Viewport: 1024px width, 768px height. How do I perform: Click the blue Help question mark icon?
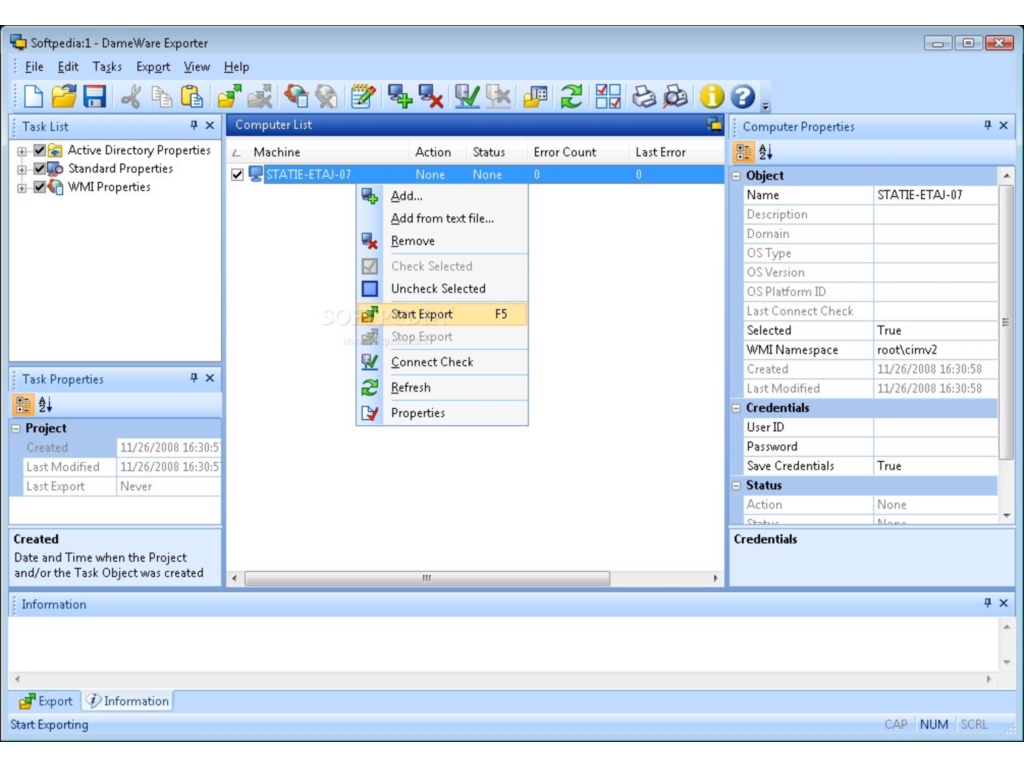(743, 97)
